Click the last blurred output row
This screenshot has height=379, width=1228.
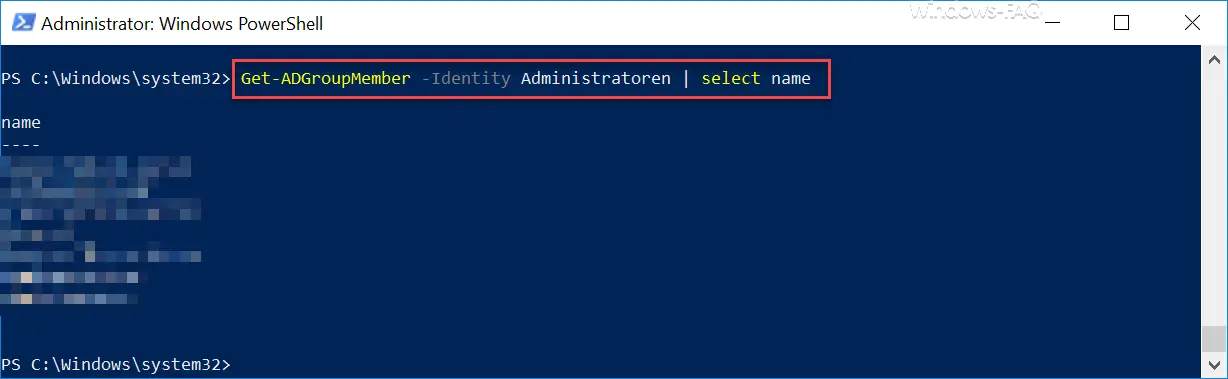[x=70, y=298]
